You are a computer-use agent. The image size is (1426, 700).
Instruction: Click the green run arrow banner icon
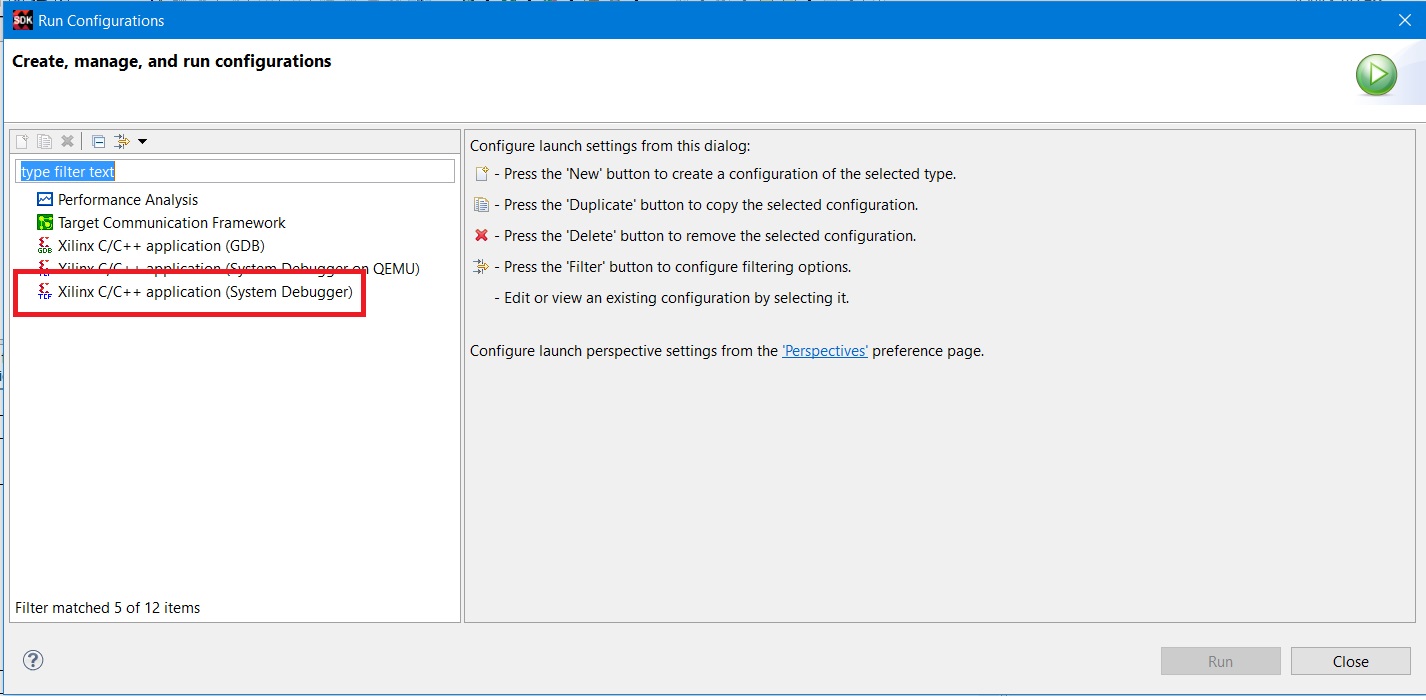click(x=1376, y=76)
